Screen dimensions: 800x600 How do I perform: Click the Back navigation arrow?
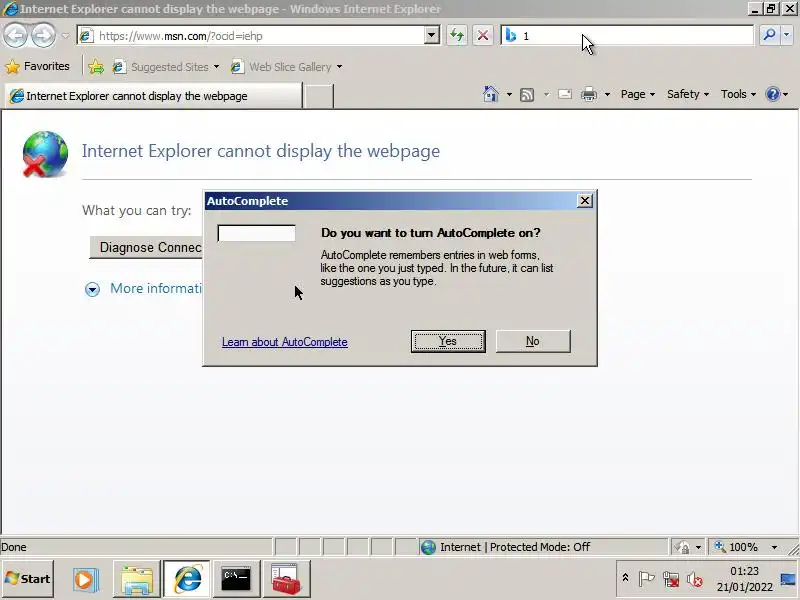coord(15,36)
